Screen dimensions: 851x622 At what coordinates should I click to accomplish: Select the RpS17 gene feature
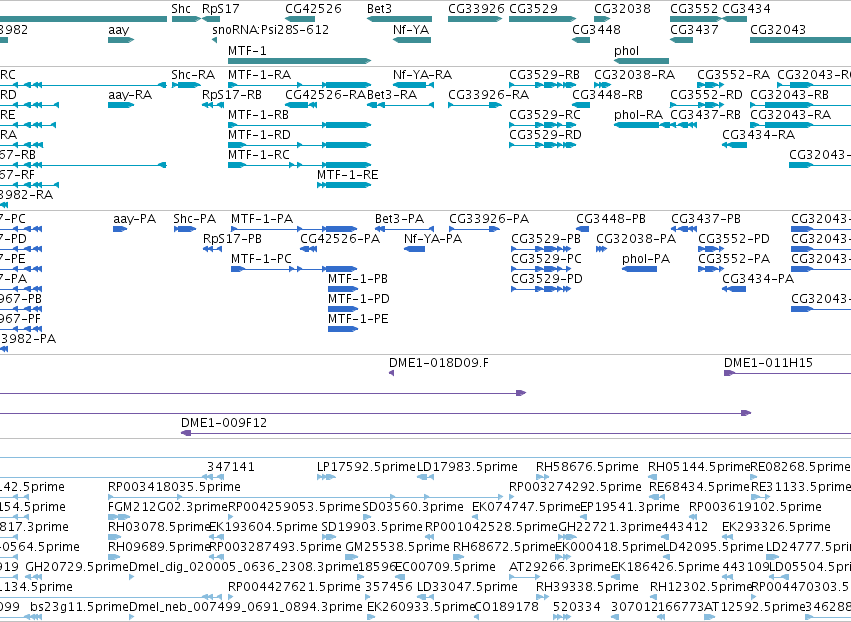tap(211, 19)
